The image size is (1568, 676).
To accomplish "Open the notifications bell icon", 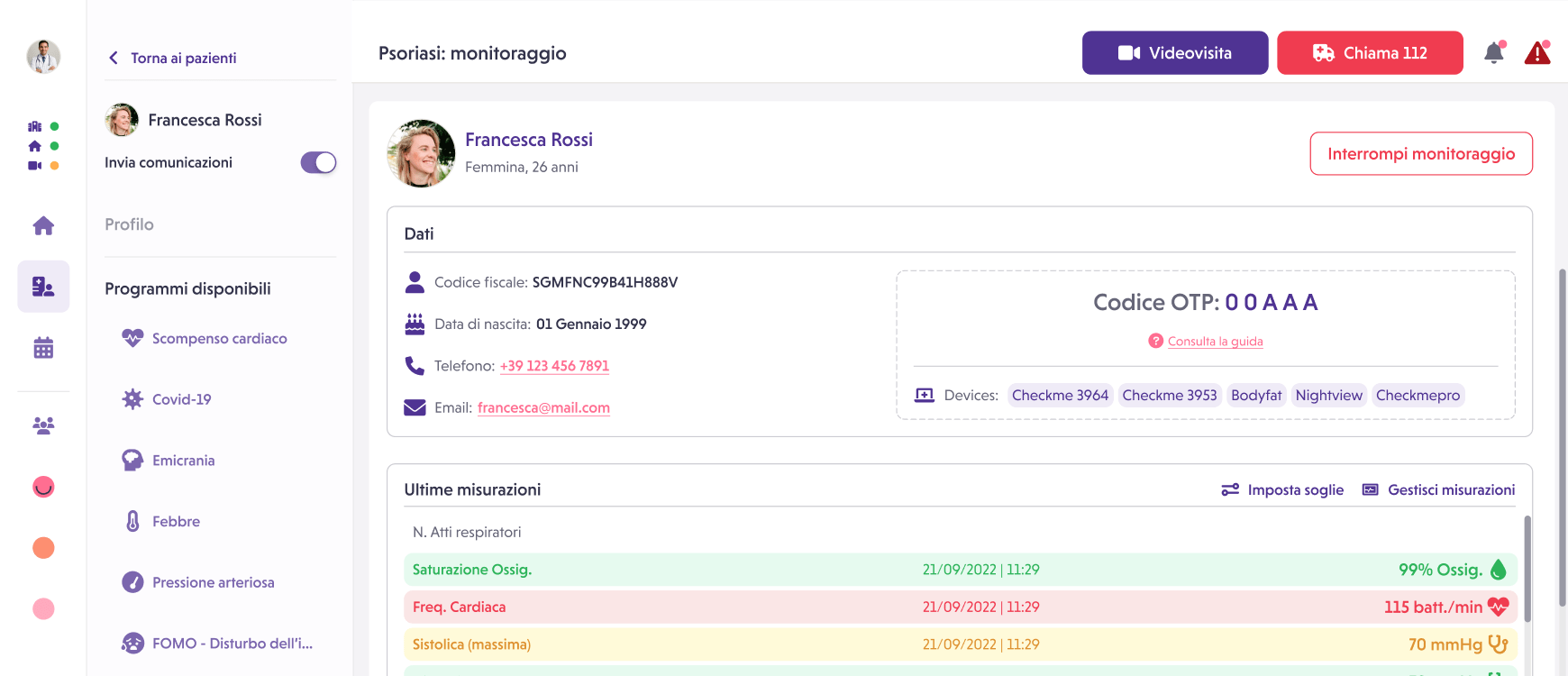I will coord(1493,53).
